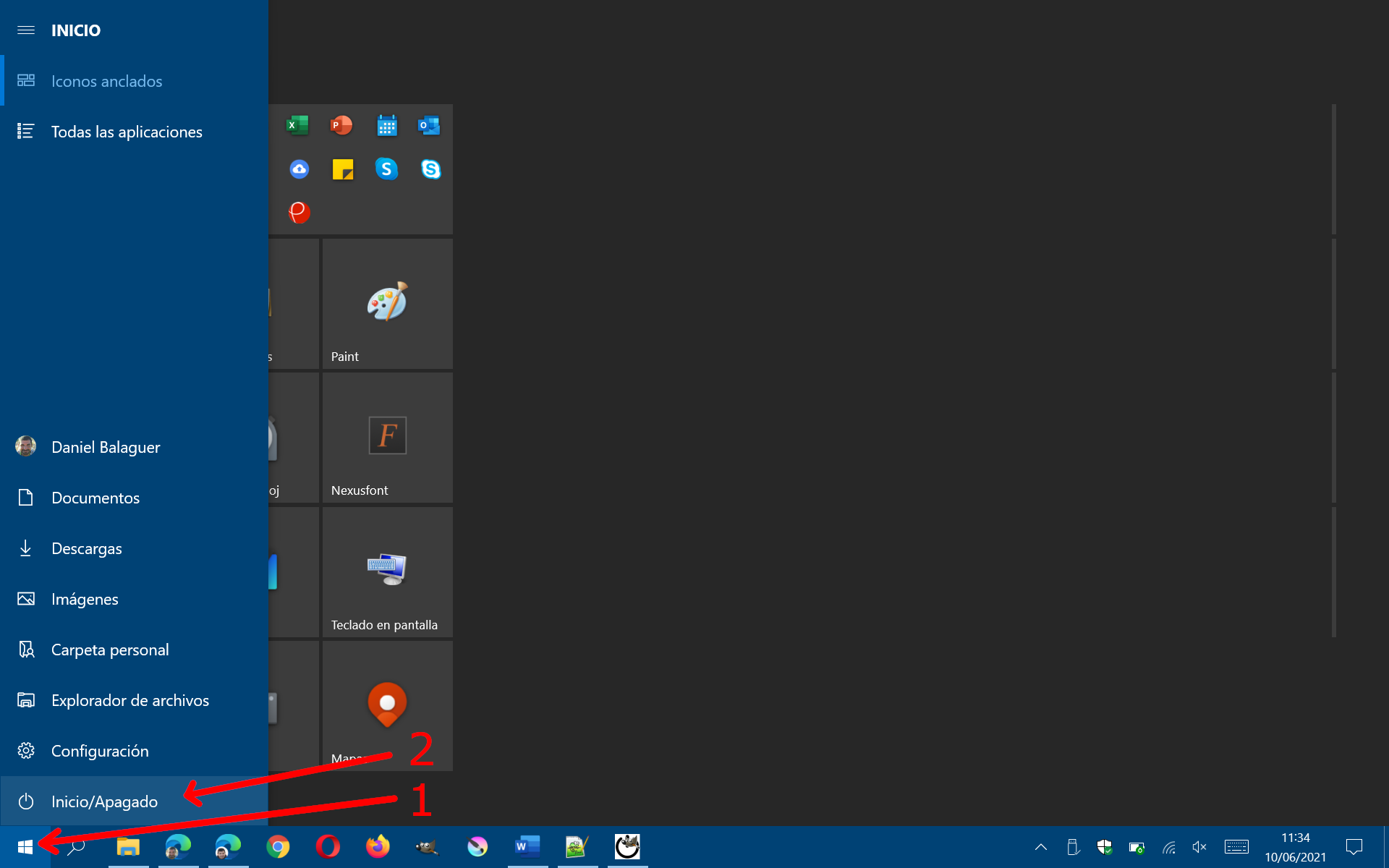This screenshot has height=868, width=1389.
Task: Open the notification center icon
Action: (1354, 847)
